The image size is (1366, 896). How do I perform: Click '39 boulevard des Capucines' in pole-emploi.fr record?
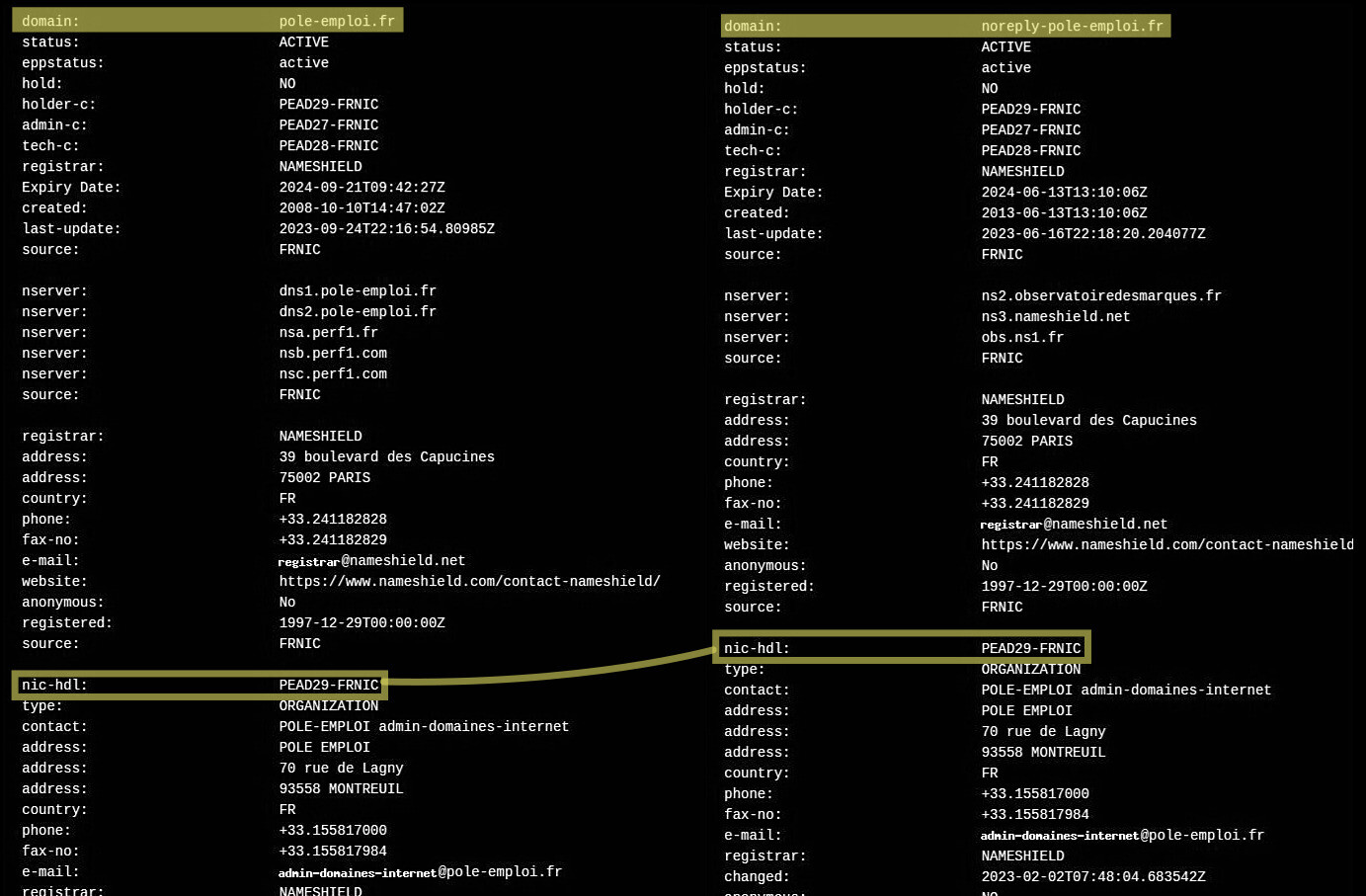coord(387,456)
